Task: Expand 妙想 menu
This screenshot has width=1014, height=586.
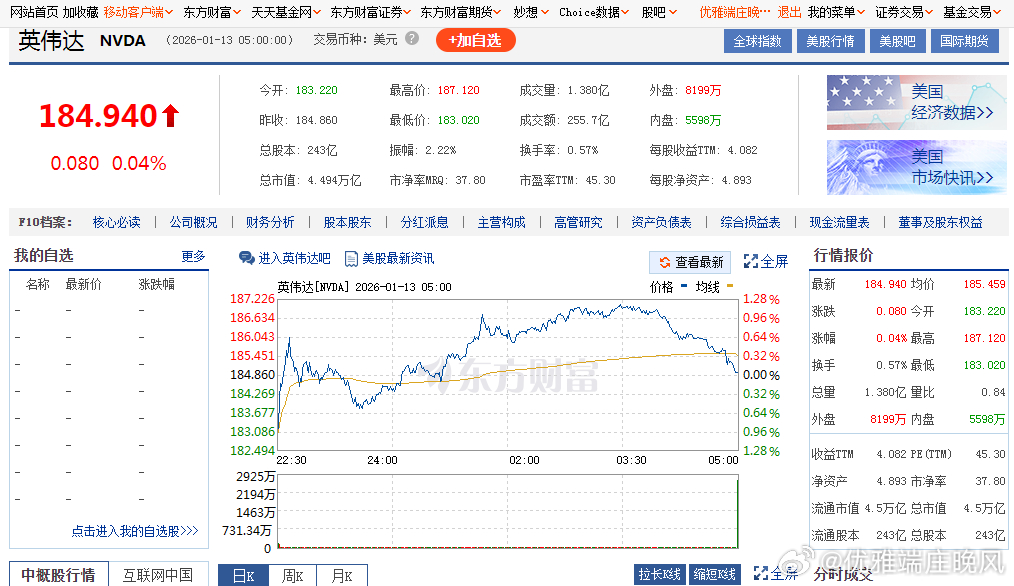Action: [531, 12]
